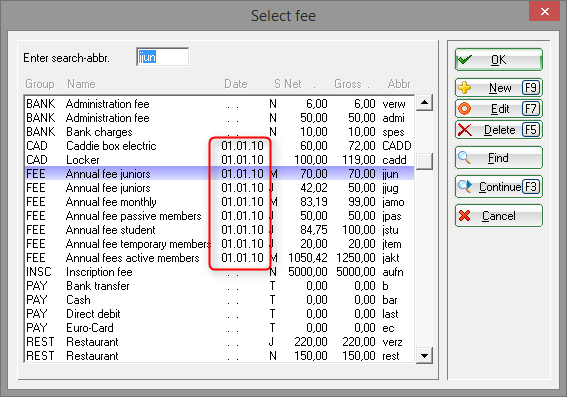Select Administration fee row with abbr admi
The image size is (567, 397).
pos(219,118)
